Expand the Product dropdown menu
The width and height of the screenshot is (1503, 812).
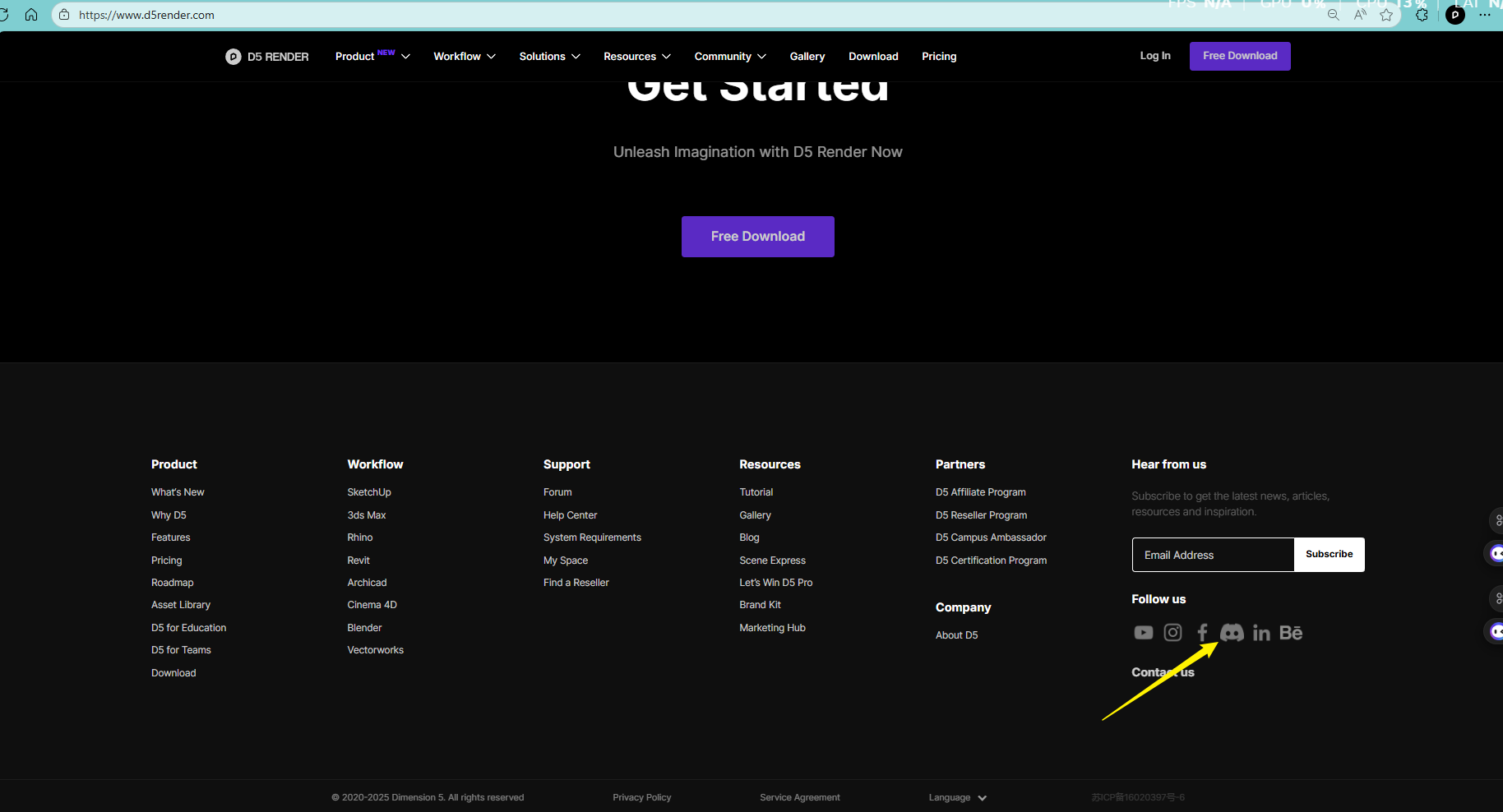tap(372, 56)
